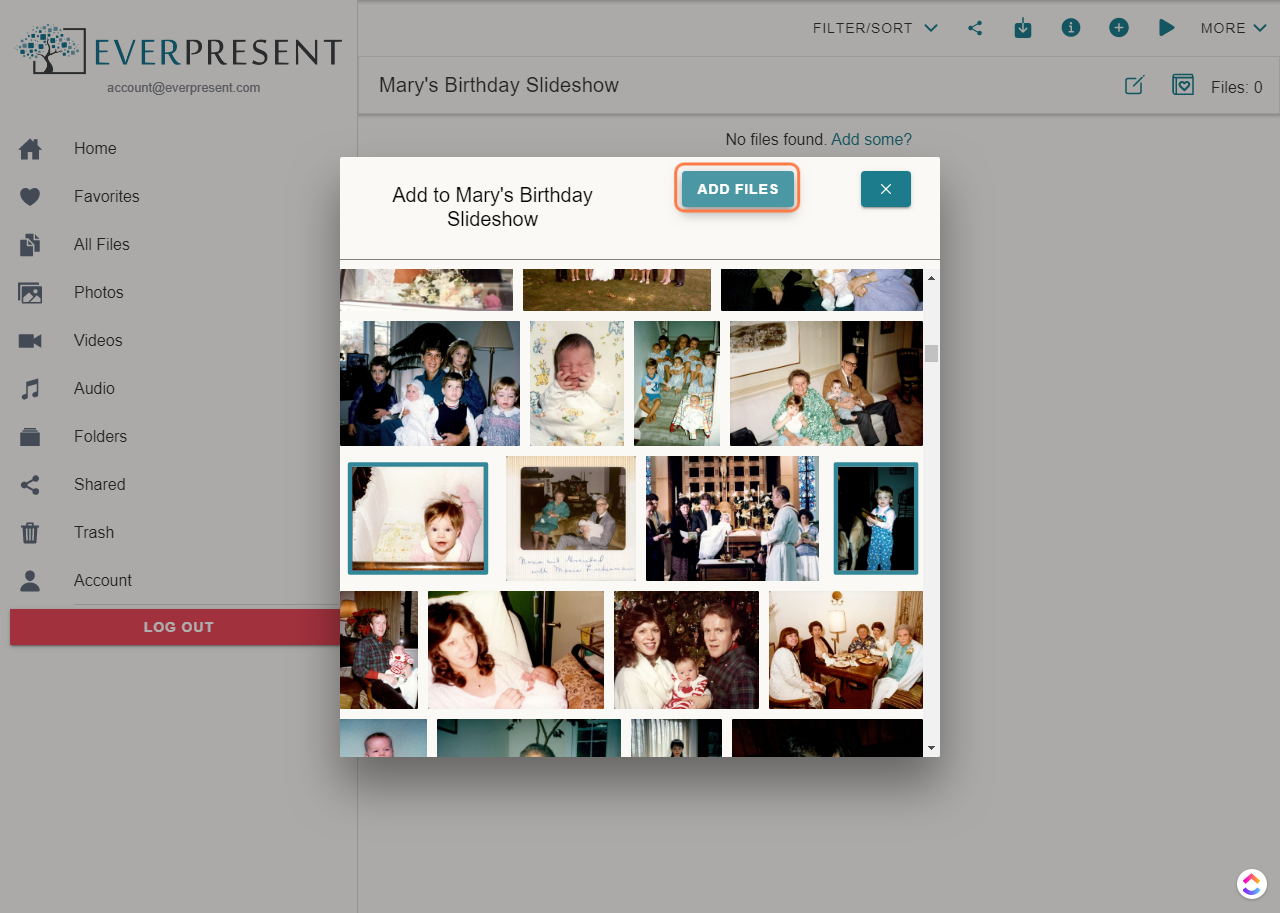The width and height of the screenshot is (1280, 913).
Task: Click the EverPresent logo
Action: coord(179,50)
